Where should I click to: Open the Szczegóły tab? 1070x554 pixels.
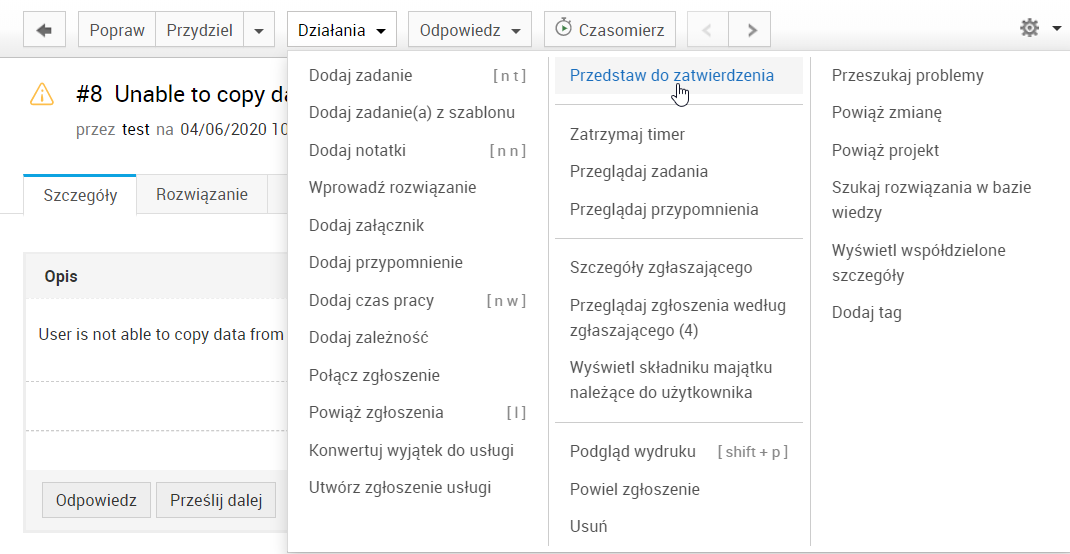pyautogui.click(x=80, y=195)
